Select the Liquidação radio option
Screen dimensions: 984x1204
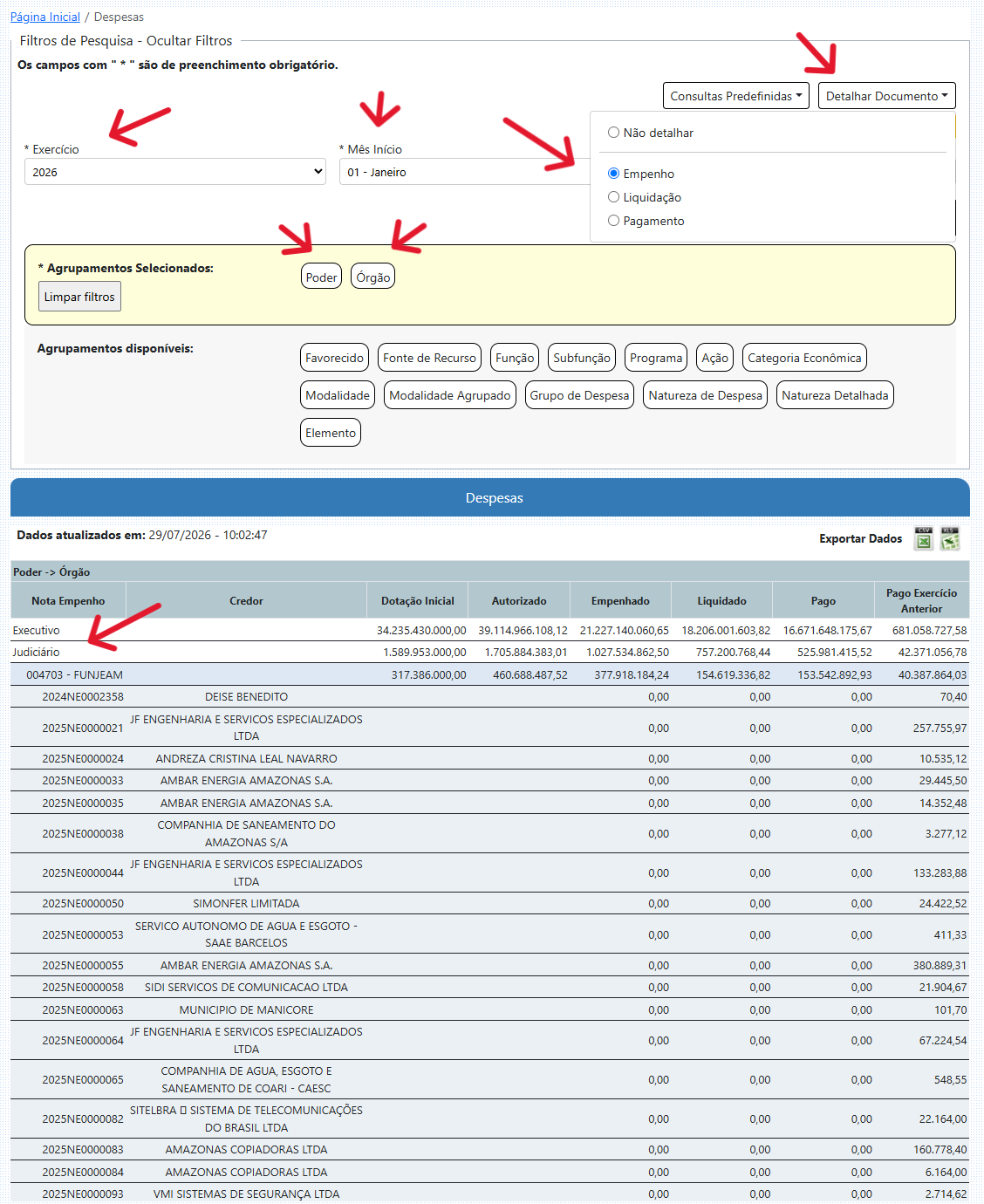pos(613,197)
